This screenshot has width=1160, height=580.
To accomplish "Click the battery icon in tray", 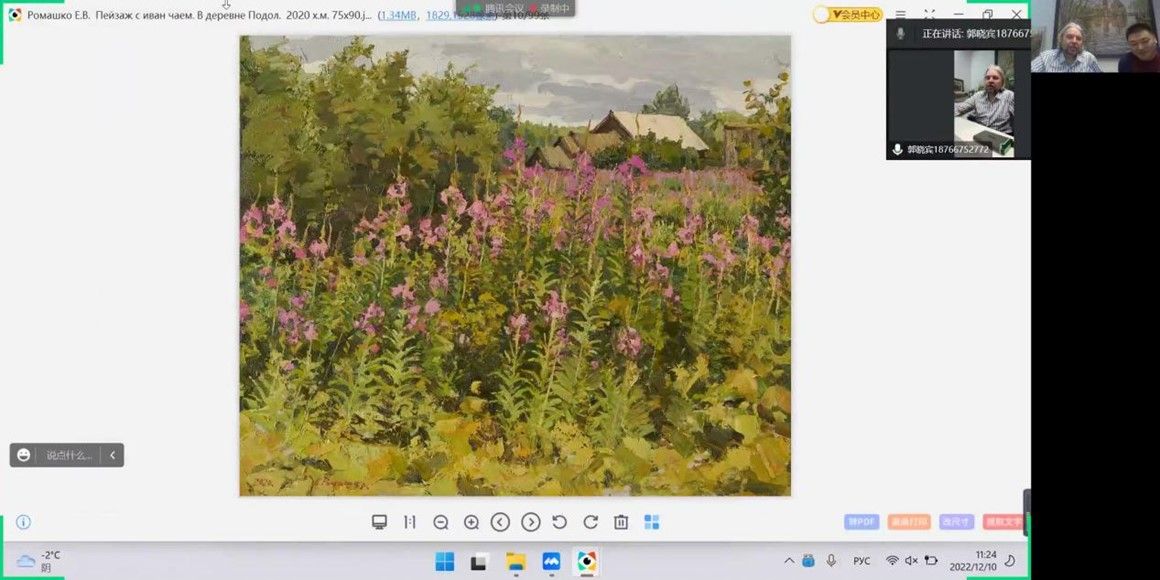I will coord(931,561).
